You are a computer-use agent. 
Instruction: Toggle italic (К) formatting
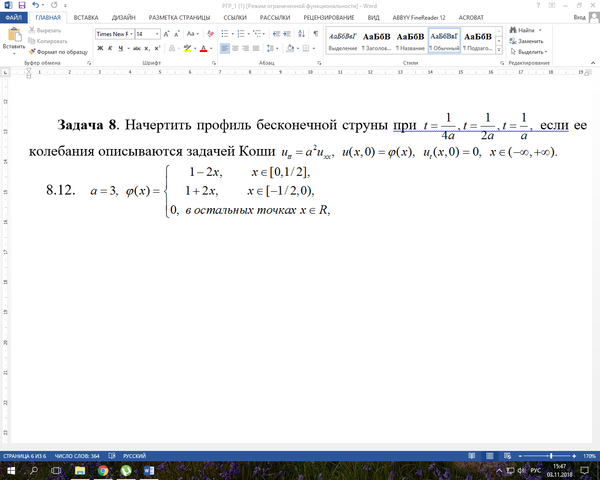point(112,47)
